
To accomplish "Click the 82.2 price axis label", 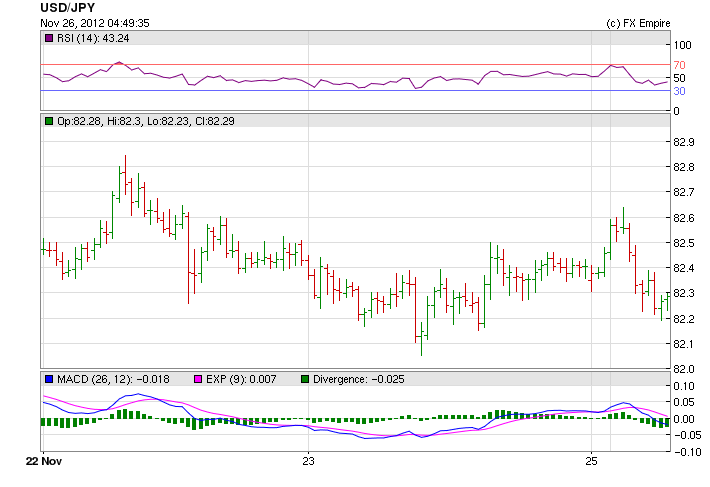I will coord(684,319).
